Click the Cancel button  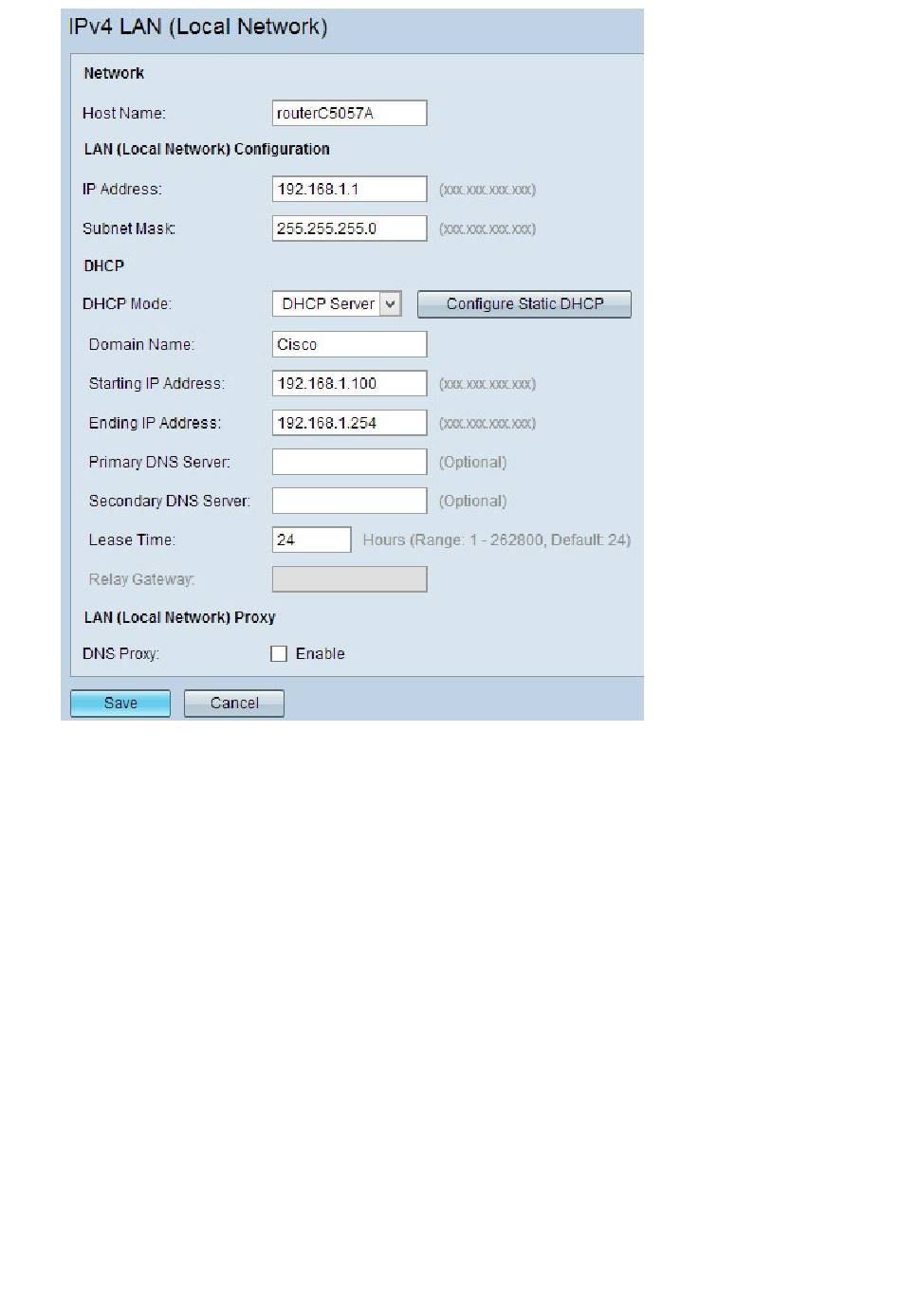coord(234,703)
